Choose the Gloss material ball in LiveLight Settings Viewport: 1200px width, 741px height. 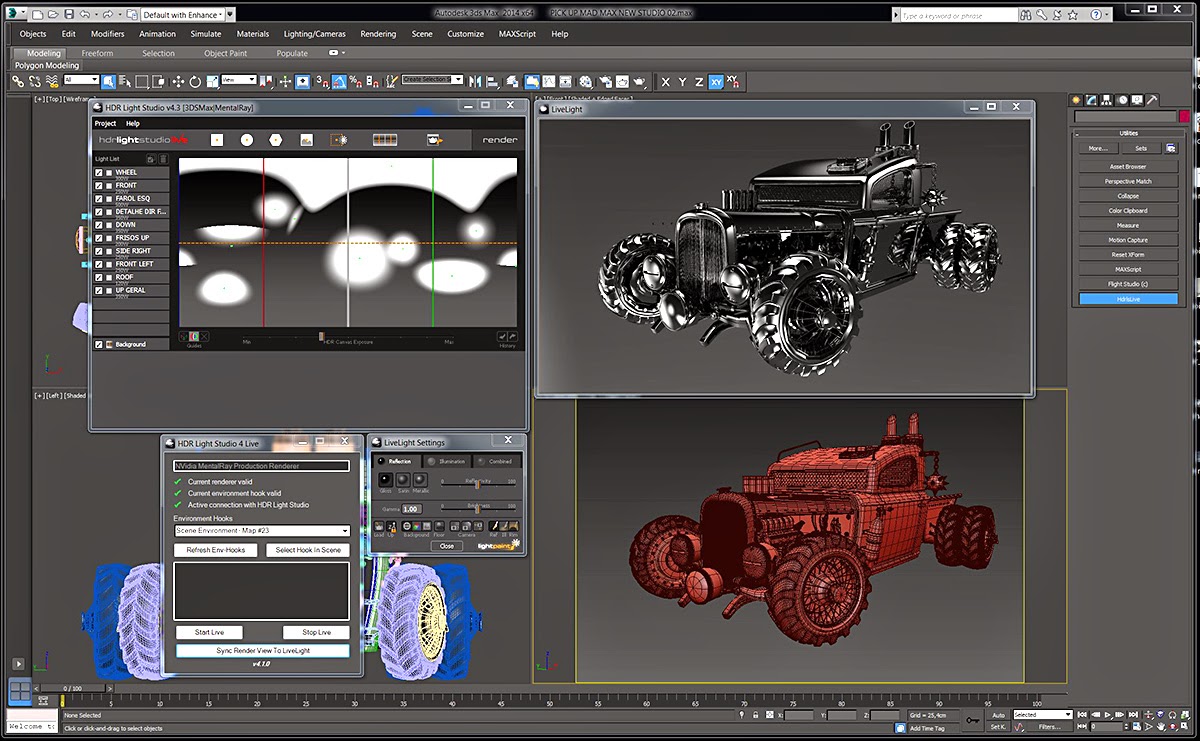(x=386, y=480)
